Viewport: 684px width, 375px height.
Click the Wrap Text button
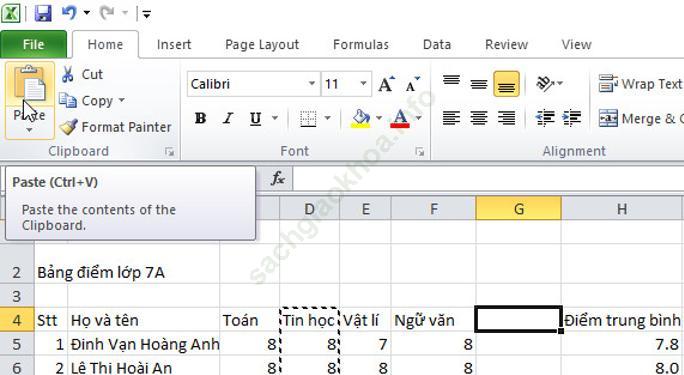640,84
